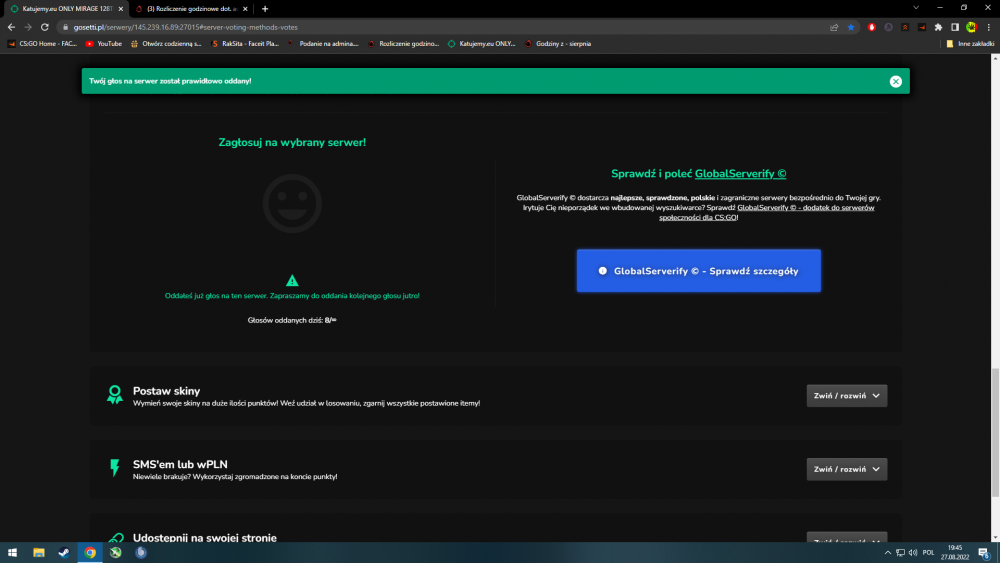Click the share page icon
1000x563 pixels.
(x=834, y=27)
